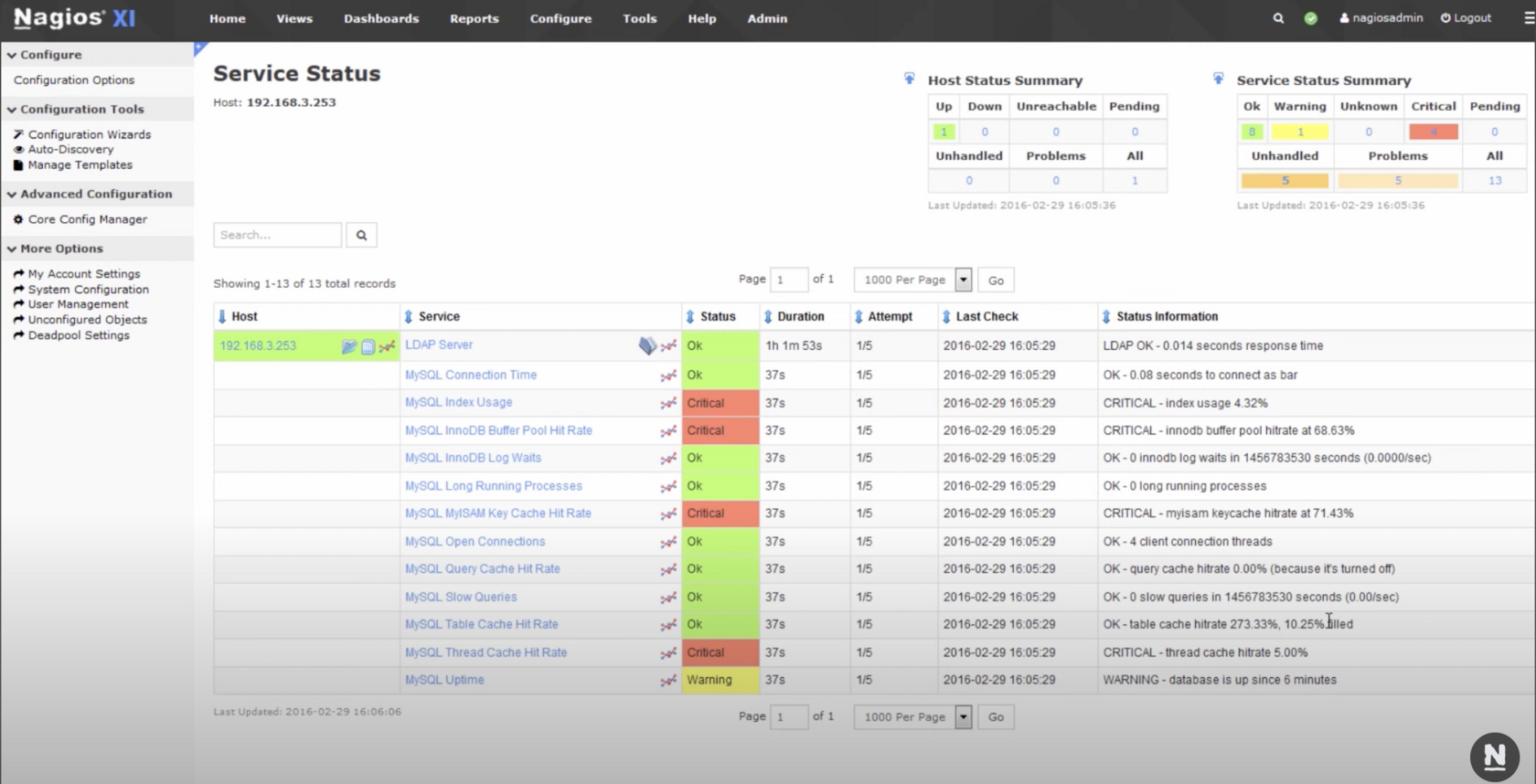This screenshot has width=1536, height=784.
Task: Click the Logout link
Action: [1466, 17]
